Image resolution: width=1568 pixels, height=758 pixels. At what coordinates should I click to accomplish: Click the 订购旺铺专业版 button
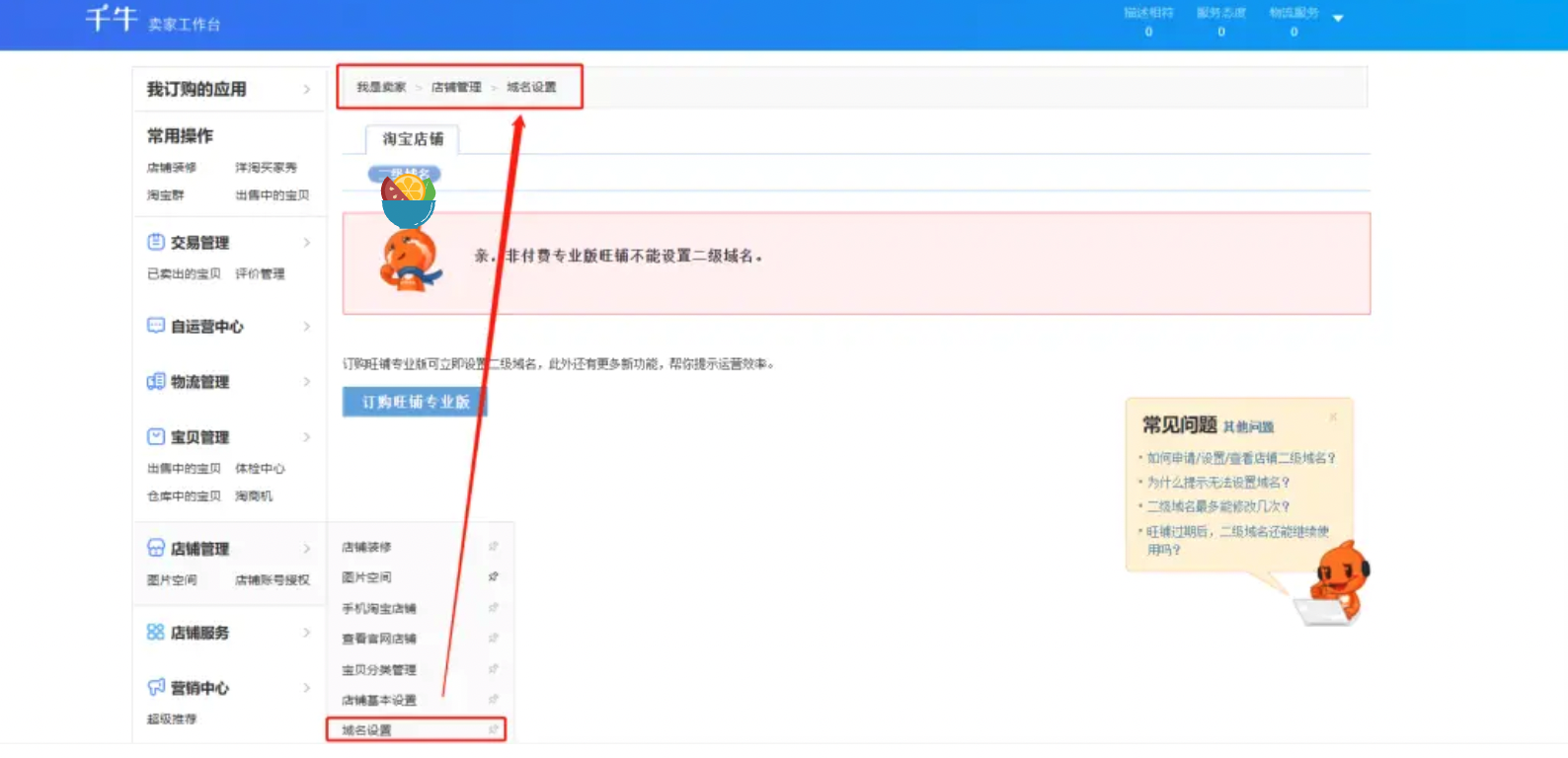coord(415,402)
